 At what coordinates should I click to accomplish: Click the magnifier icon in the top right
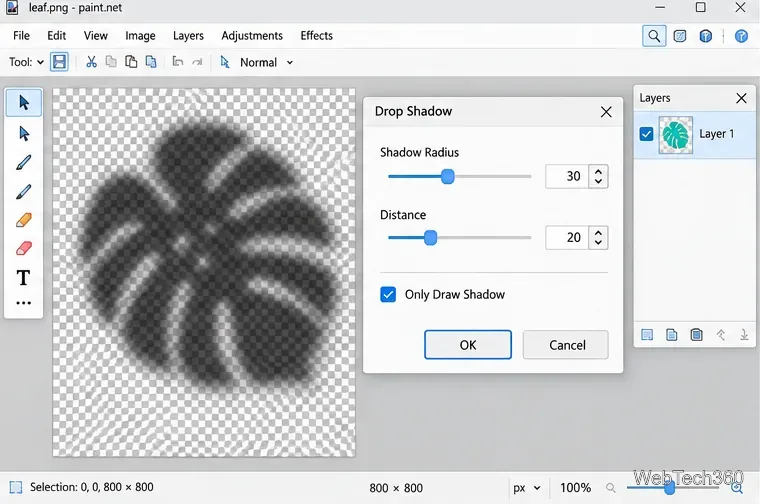coord(654,36)
